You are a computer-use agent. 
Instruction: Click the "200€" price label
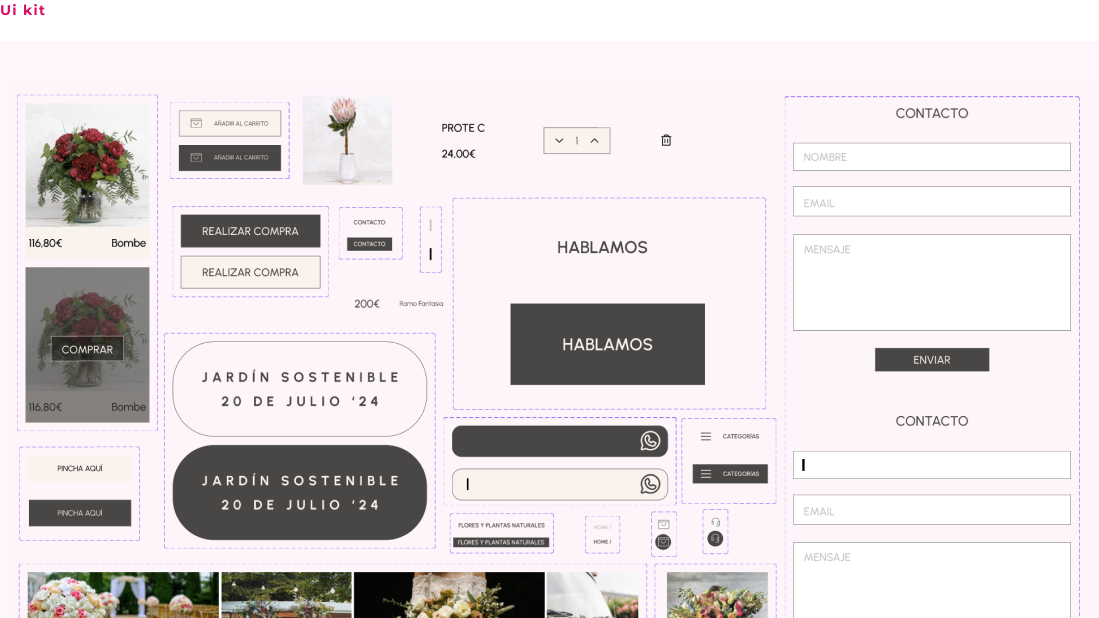tap(367, 304)
